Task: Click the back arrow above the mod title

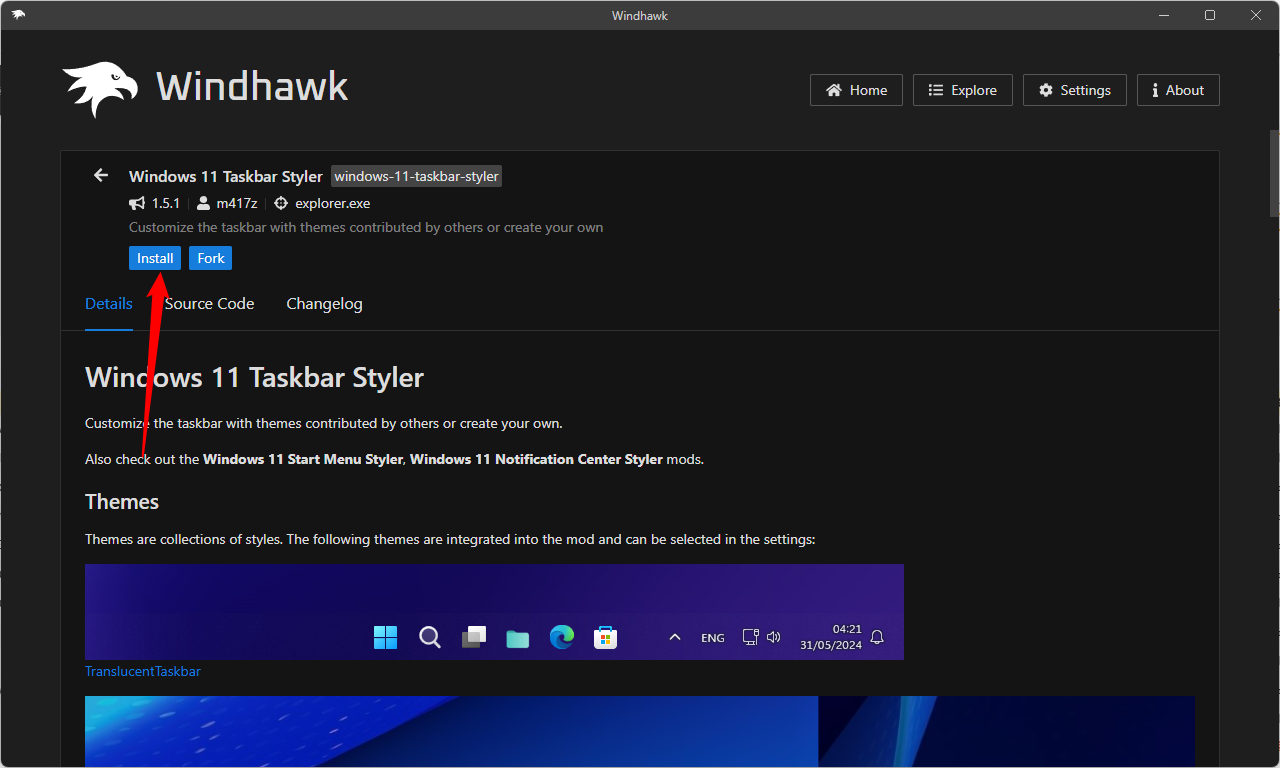Action: click(100, 175)
